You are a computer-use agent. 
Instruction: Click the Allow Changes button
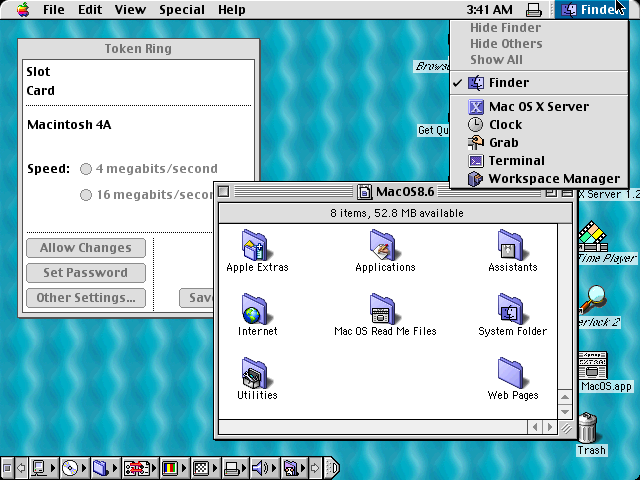point(85,248)
